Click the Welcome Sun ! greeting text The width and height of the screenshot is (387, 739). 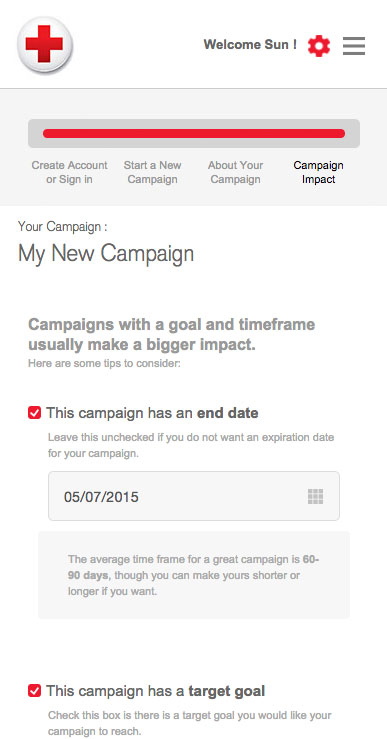[250, 45]
